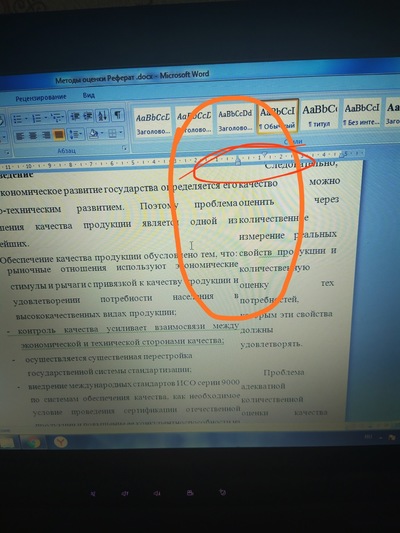Open the Рецензирование ribbon tab
Image resolution: width=400 pixels, height=533 pixels.
(41, 98)
